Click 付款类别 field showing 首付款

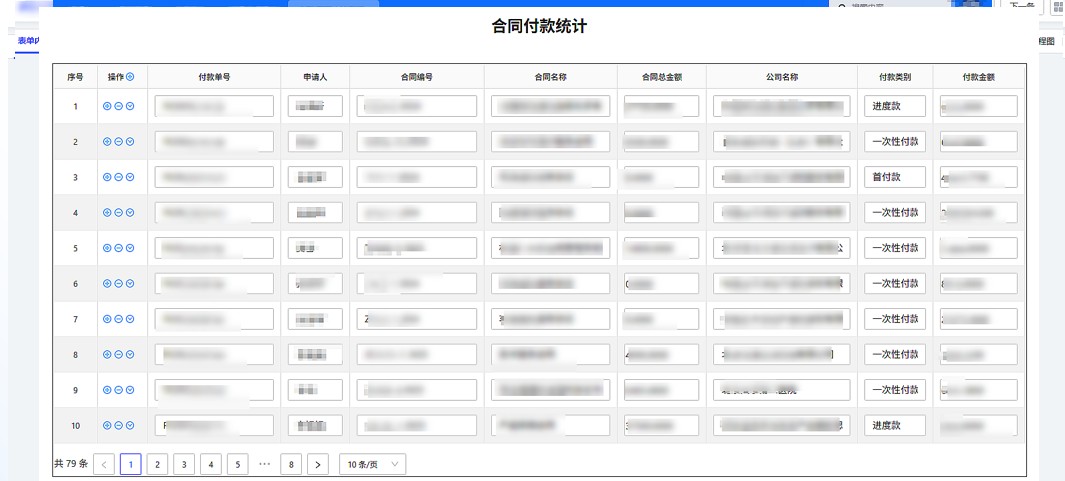pyautogui.click(x=895, y=177)
